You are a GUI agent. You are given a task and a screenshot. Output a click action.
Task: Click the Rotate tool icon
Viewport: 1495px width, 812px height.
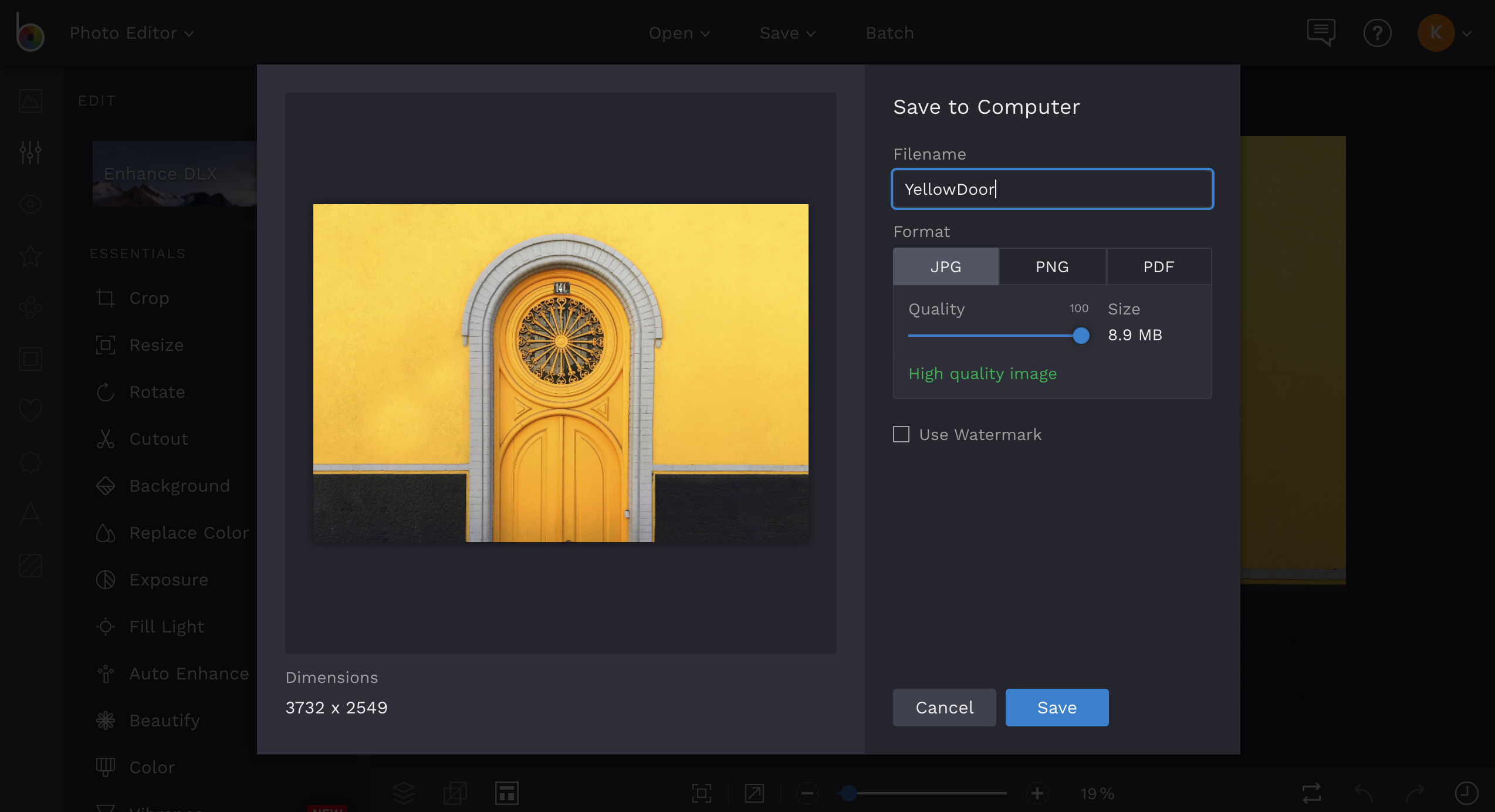105,391
